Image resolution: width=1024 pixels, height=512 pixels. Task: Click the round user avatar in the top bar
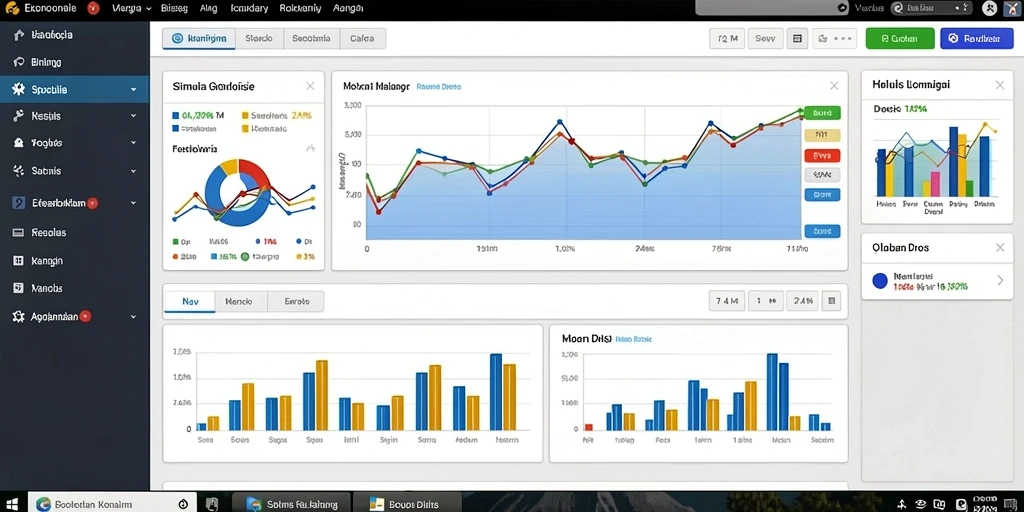pos(991,8)
